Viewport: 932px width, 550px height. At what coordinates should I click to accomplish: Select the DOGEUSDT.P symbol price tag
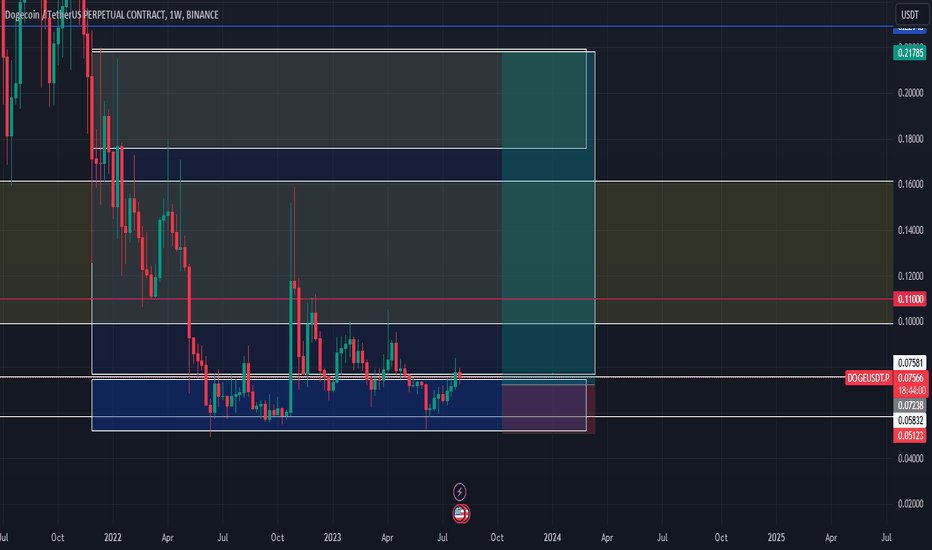pos(868,378)
